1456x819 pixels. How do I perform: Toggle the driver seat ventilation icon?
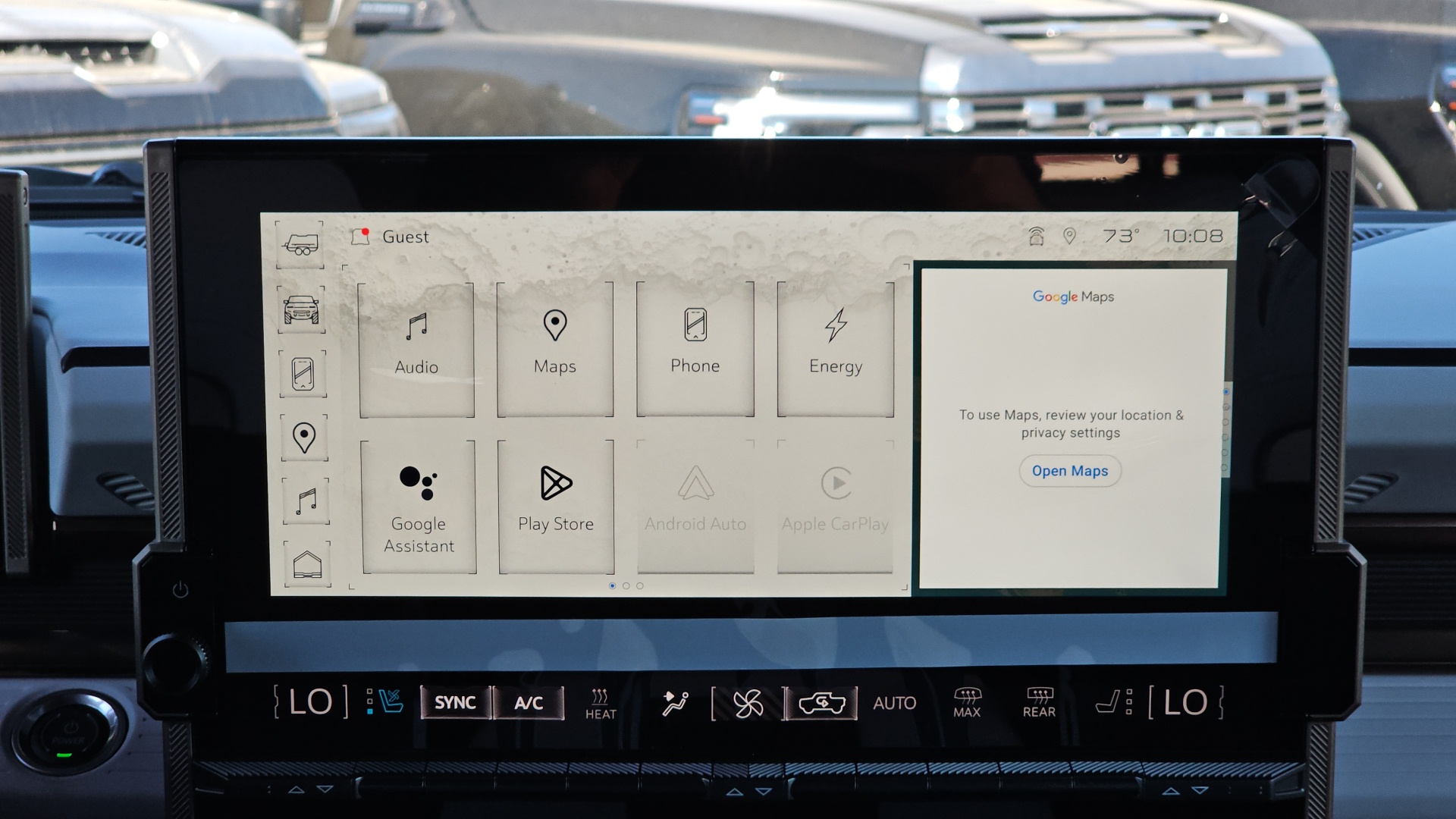(x=385, y=701)
